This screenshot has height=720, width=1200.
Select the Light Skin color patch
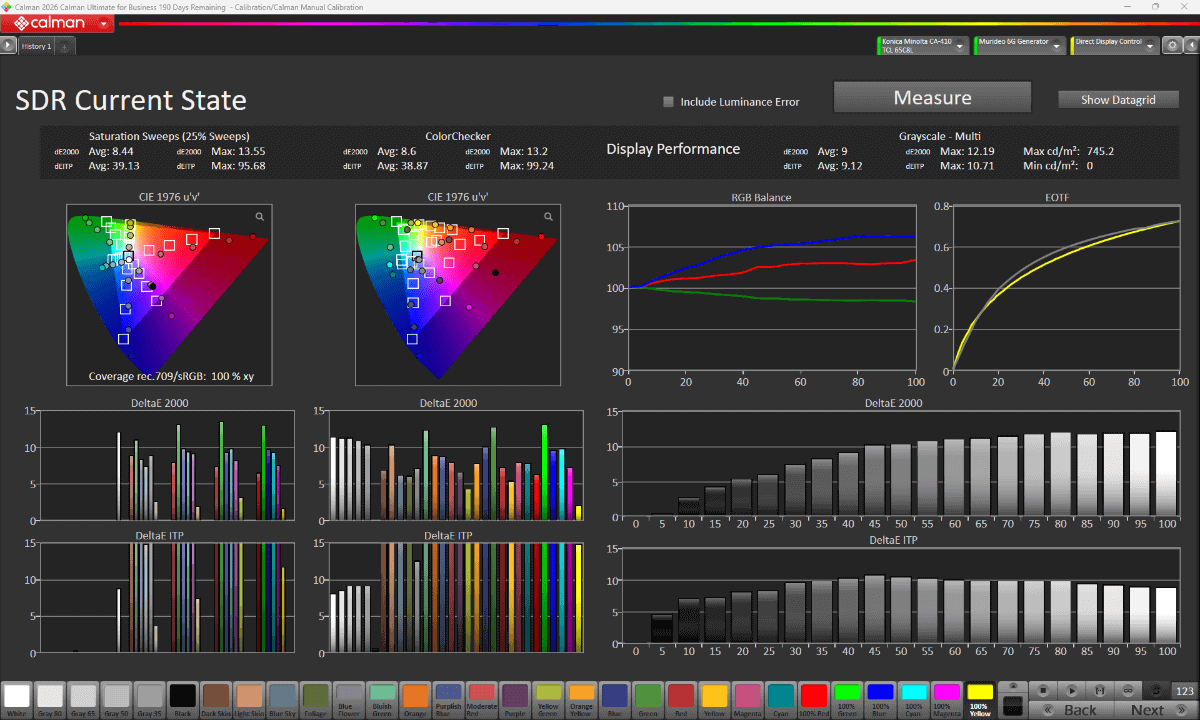pyautogui.click(x=248, y=698)
